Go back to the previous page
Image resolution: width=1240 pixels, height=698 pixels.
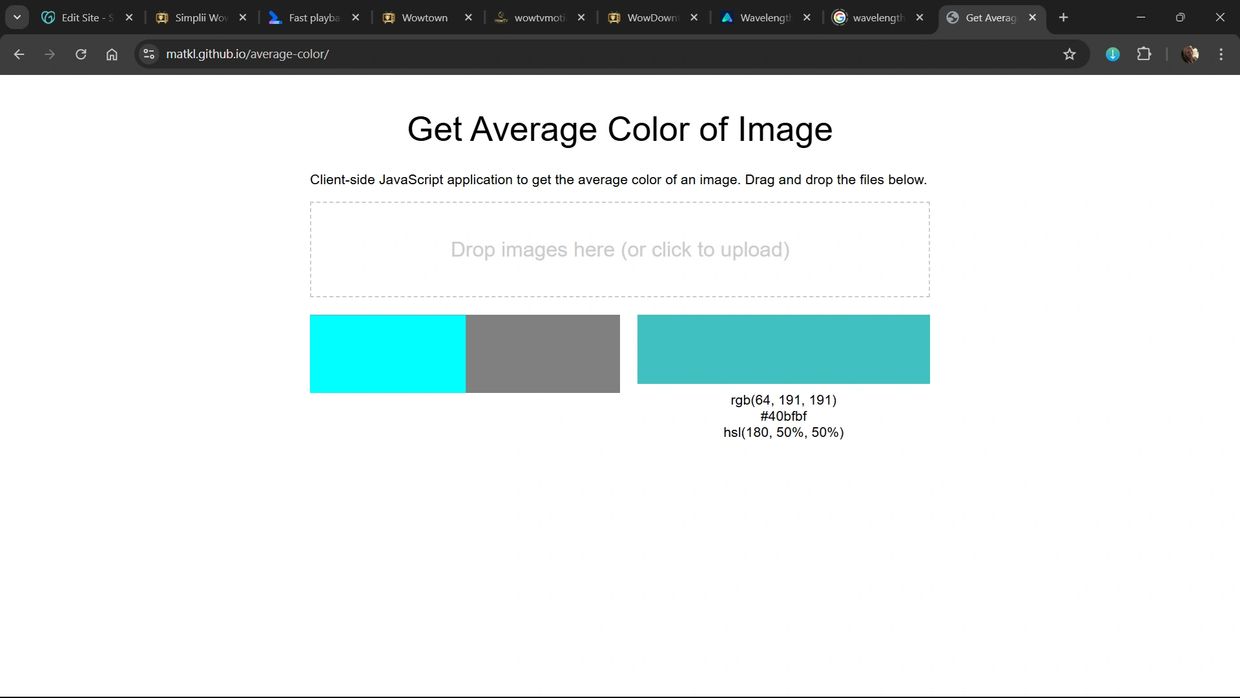[18, 54]
